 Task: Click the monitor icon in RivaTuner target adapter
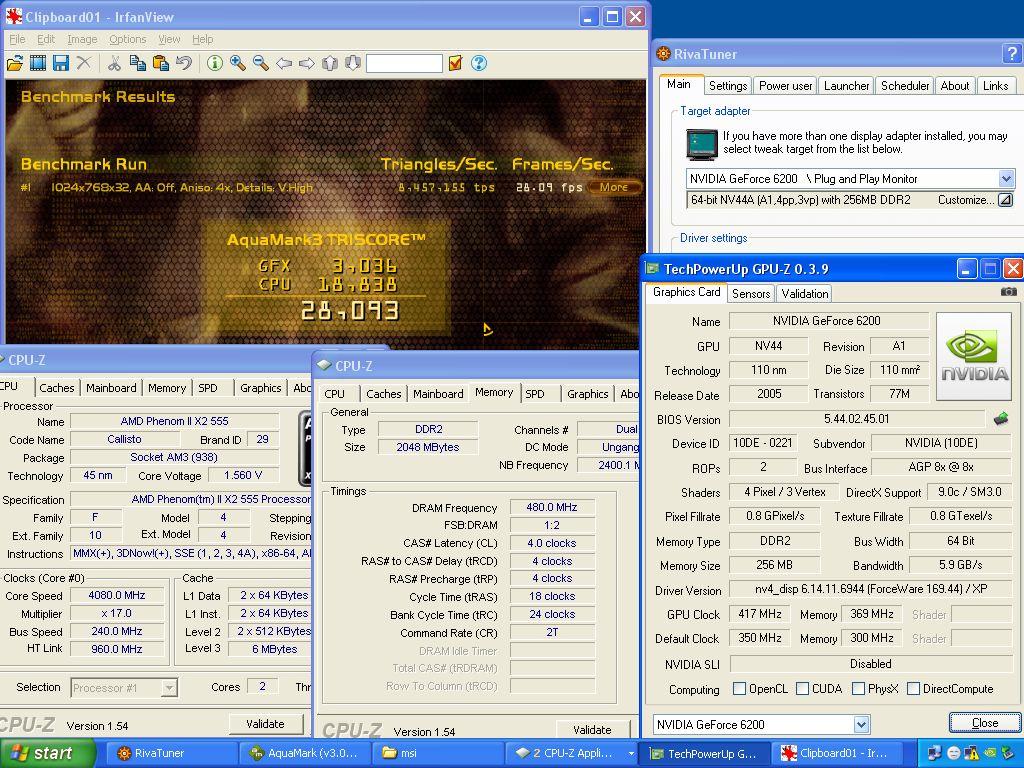(x=702, y=144)
